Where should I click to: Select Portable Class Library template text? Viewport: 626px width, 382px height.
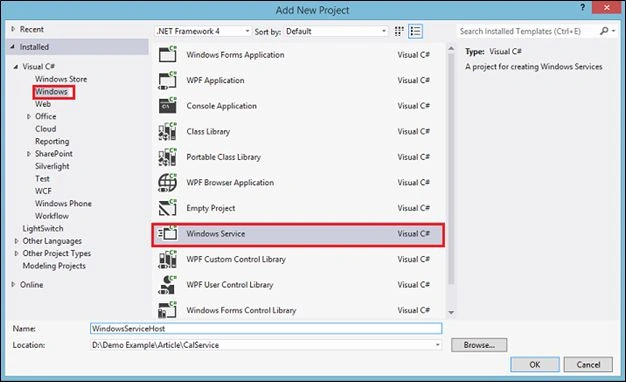point(223,157)
